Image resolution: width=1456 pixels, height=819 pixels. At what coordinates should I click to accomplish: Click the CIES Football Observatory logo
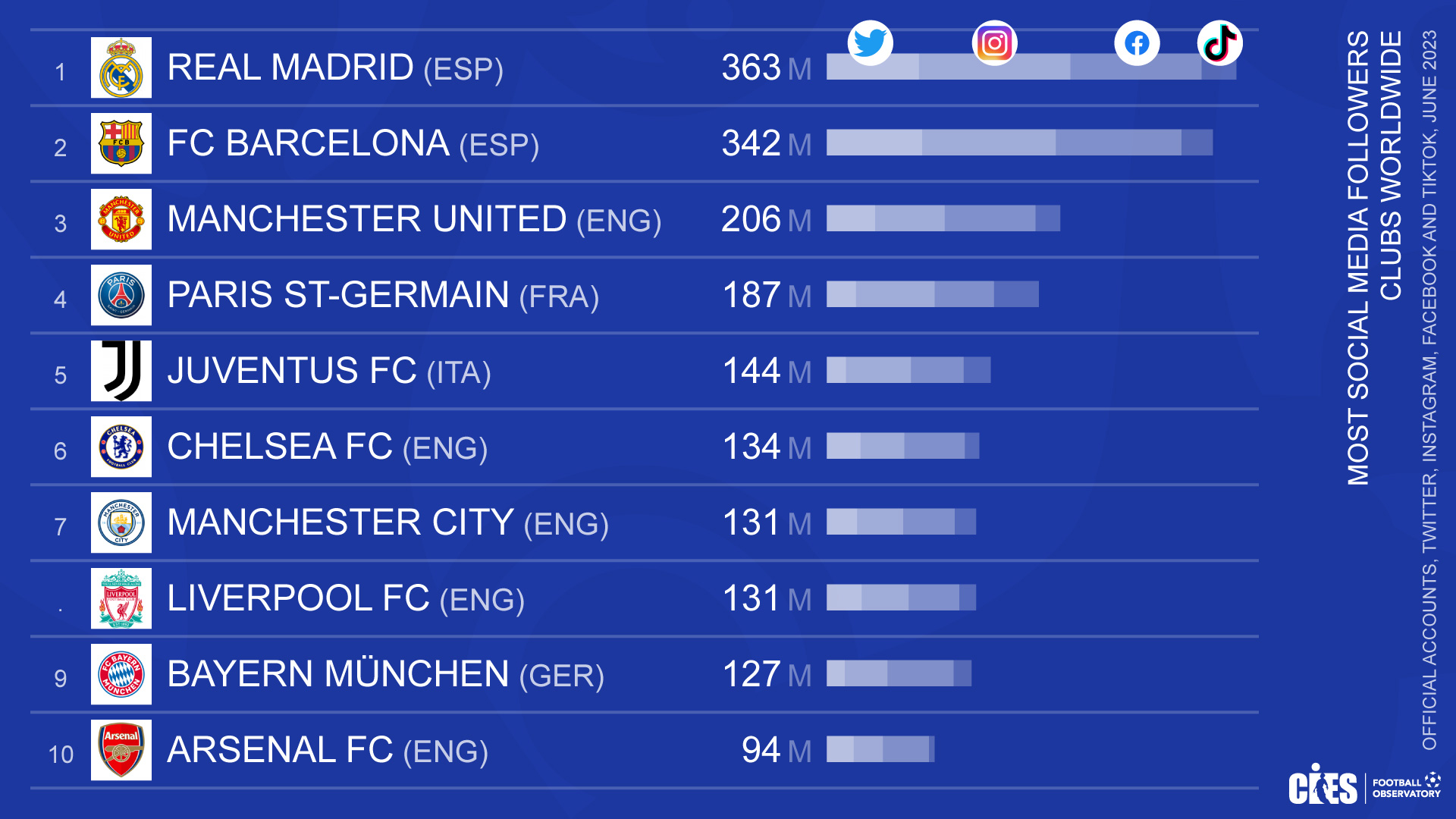coord(1363,786)
